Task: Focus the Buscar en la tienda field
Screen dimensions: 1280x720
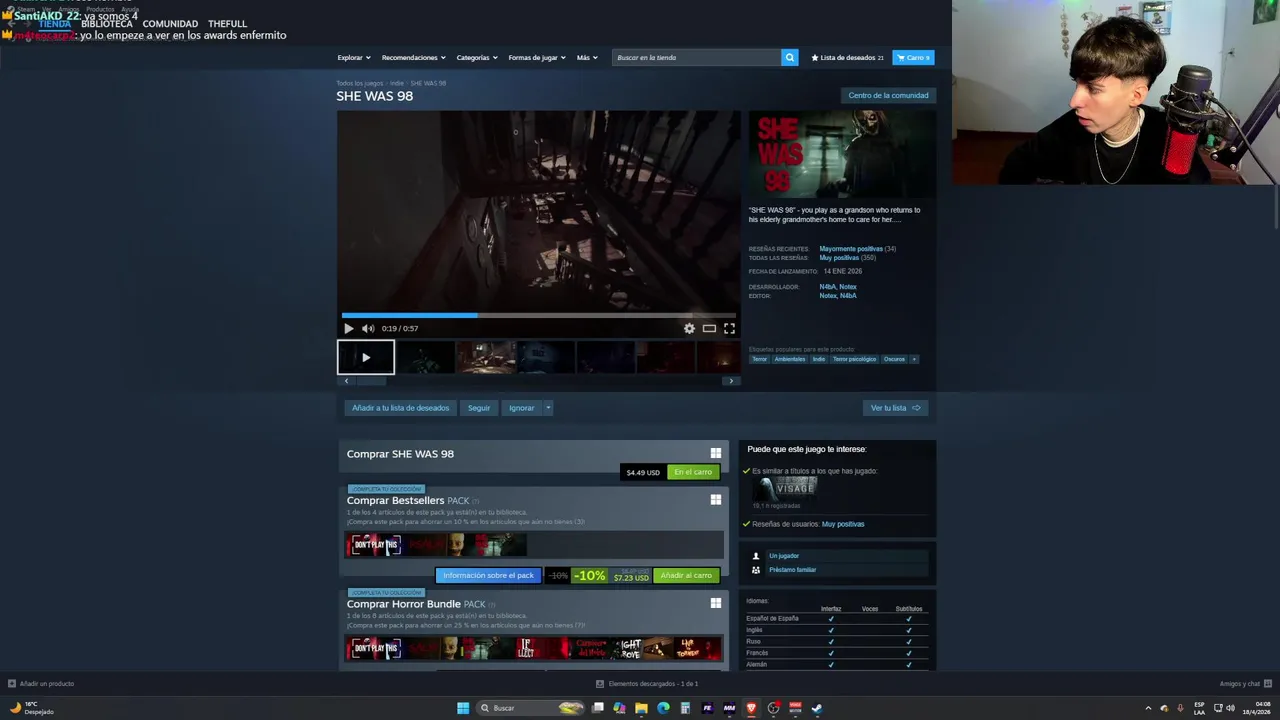Action: pos(696,58)
